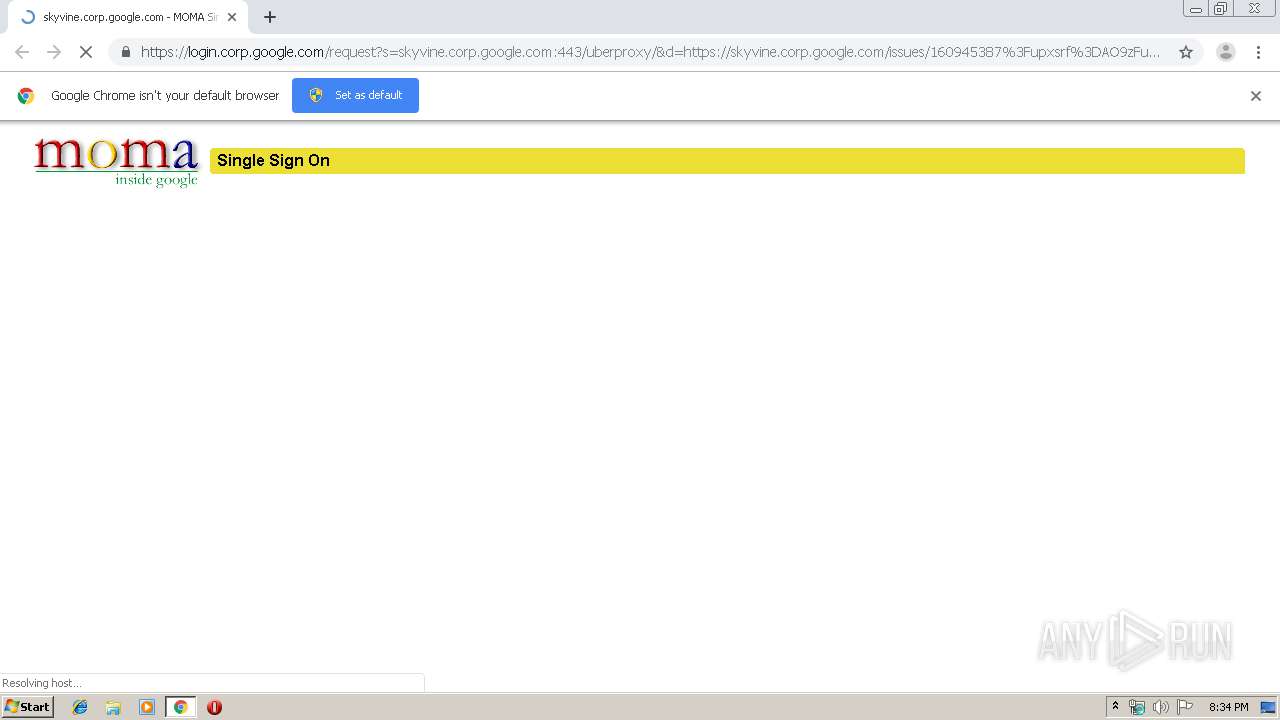1280x720 pixels.
Task: Open Chrome three-dot menu
Action: coord(1258,52)
